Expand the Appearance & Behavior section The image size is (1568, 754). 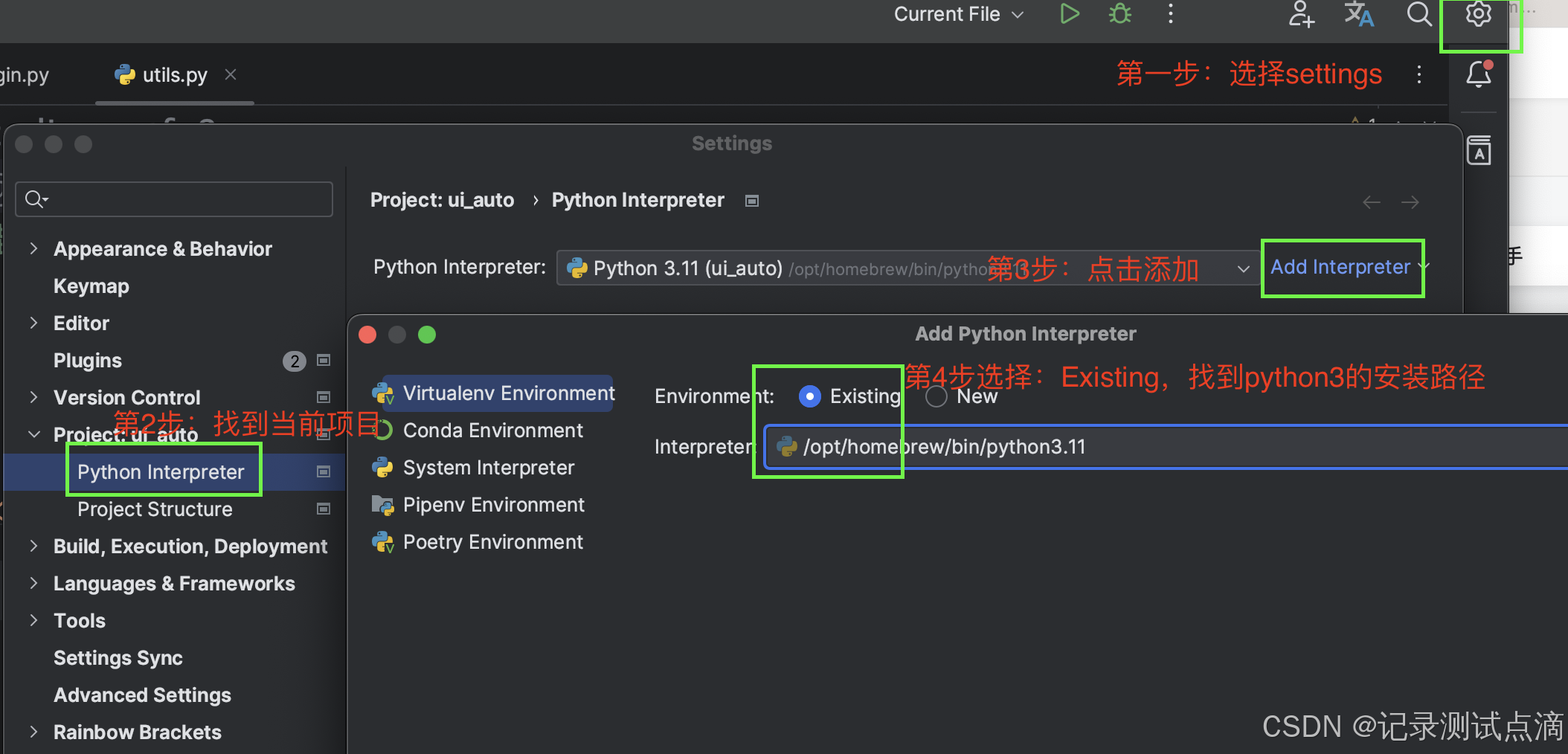pos(33,248)
